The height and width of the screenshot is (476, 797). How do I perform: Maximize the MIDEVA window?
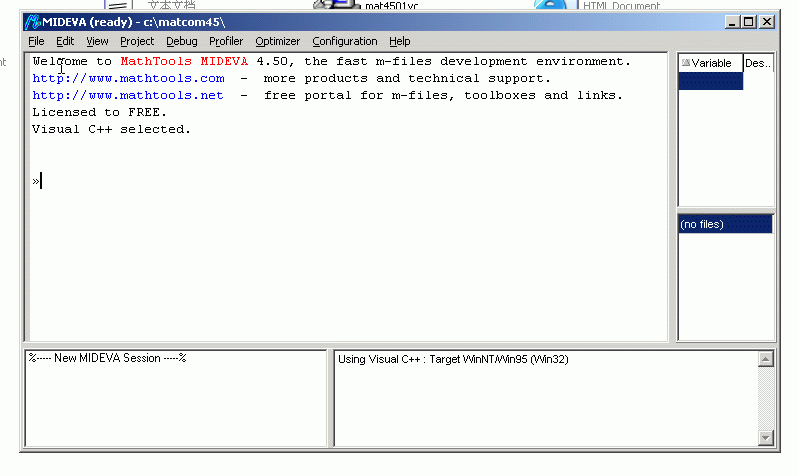pyautogui.click(x=749, y=22)
